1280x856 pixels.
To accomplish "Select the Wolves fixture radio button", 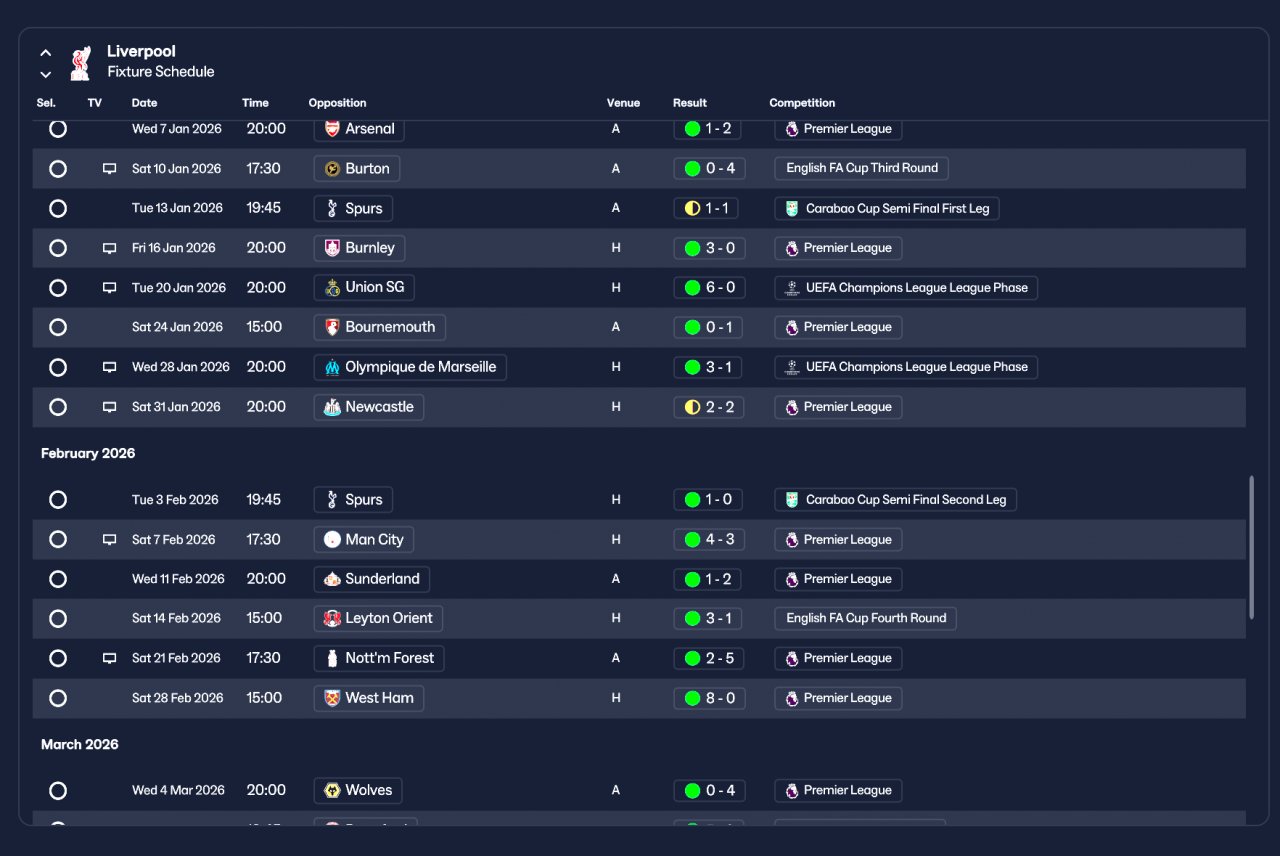I will pos(58,791).
